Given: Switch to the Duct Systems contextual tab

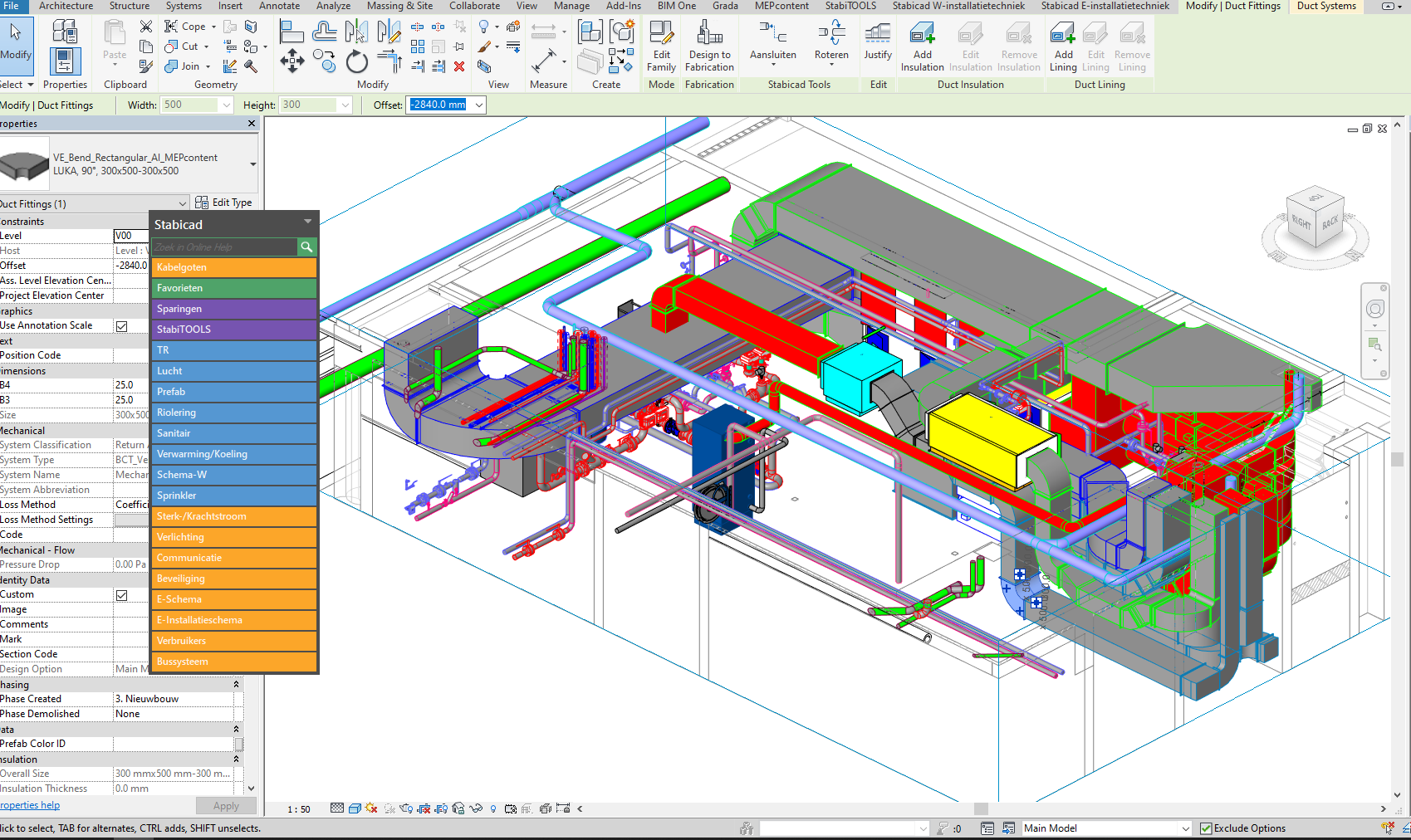Looking at the screenshot, I should click(x=1326, y=6).
